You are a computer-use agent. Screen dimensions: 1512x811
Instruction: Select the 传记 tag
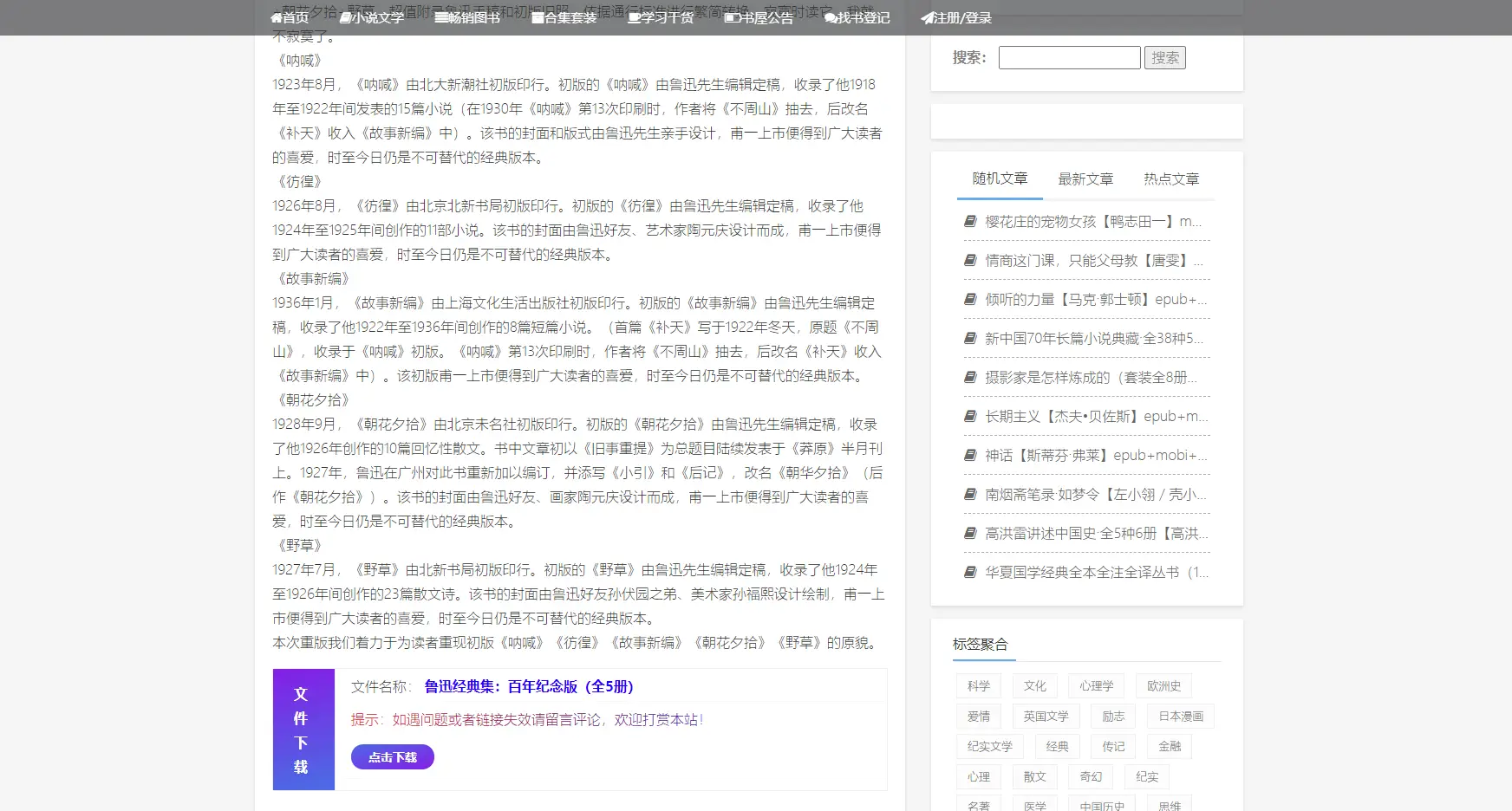pyautogui.click(x=1113, y=746)
